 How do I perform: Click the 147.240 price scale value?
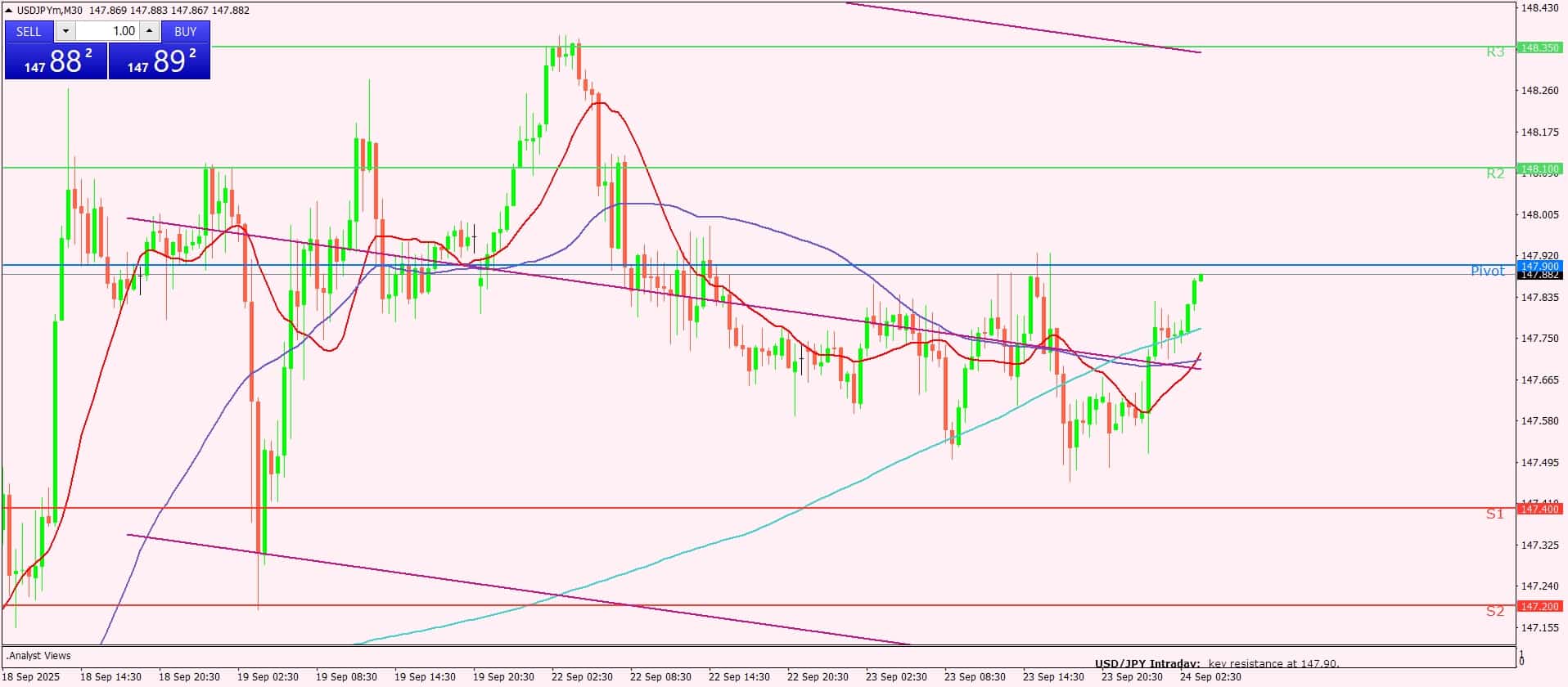(1539, 586)
